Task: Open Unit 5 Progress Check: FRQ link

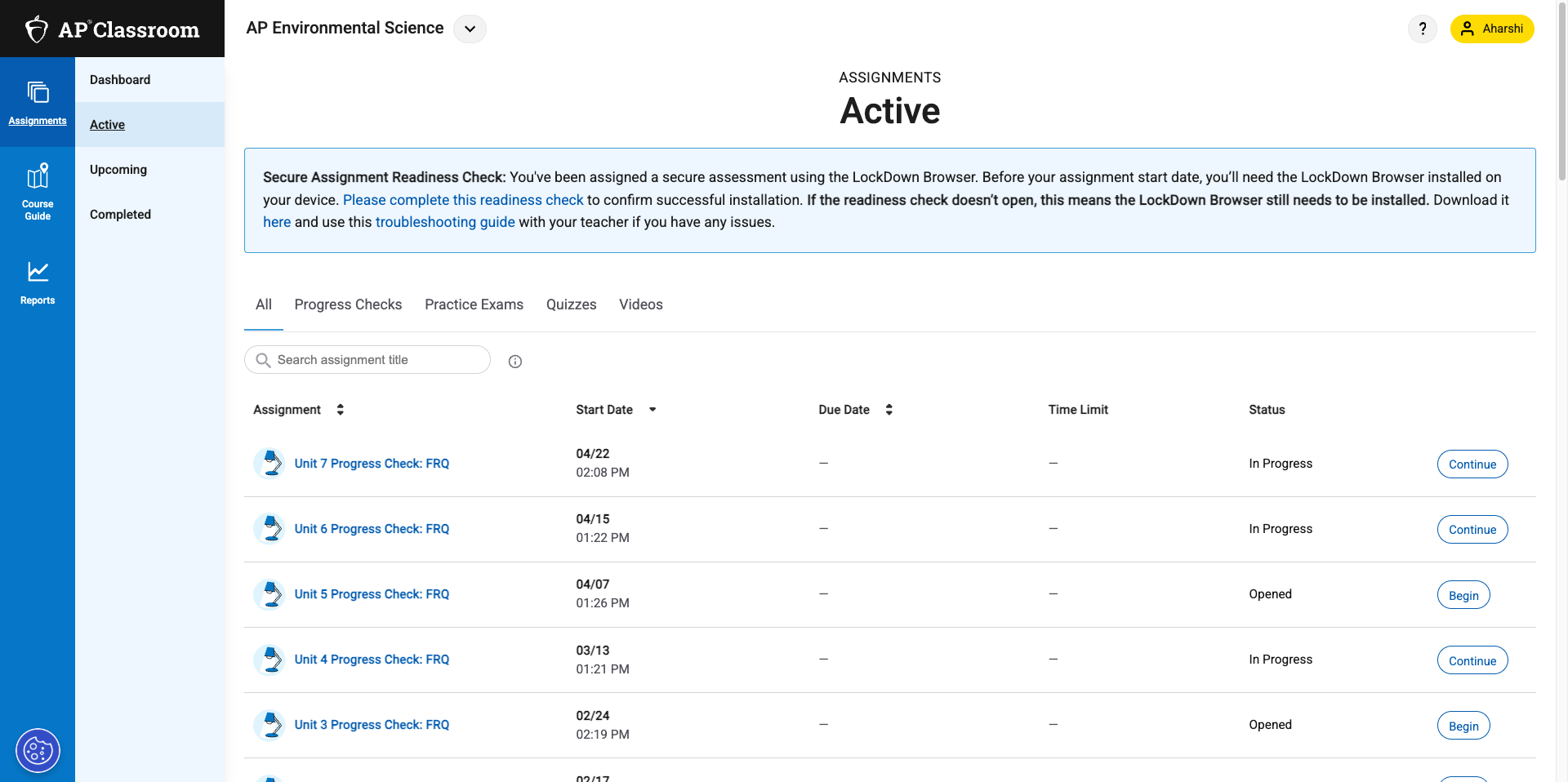Action: click(372, 594)
